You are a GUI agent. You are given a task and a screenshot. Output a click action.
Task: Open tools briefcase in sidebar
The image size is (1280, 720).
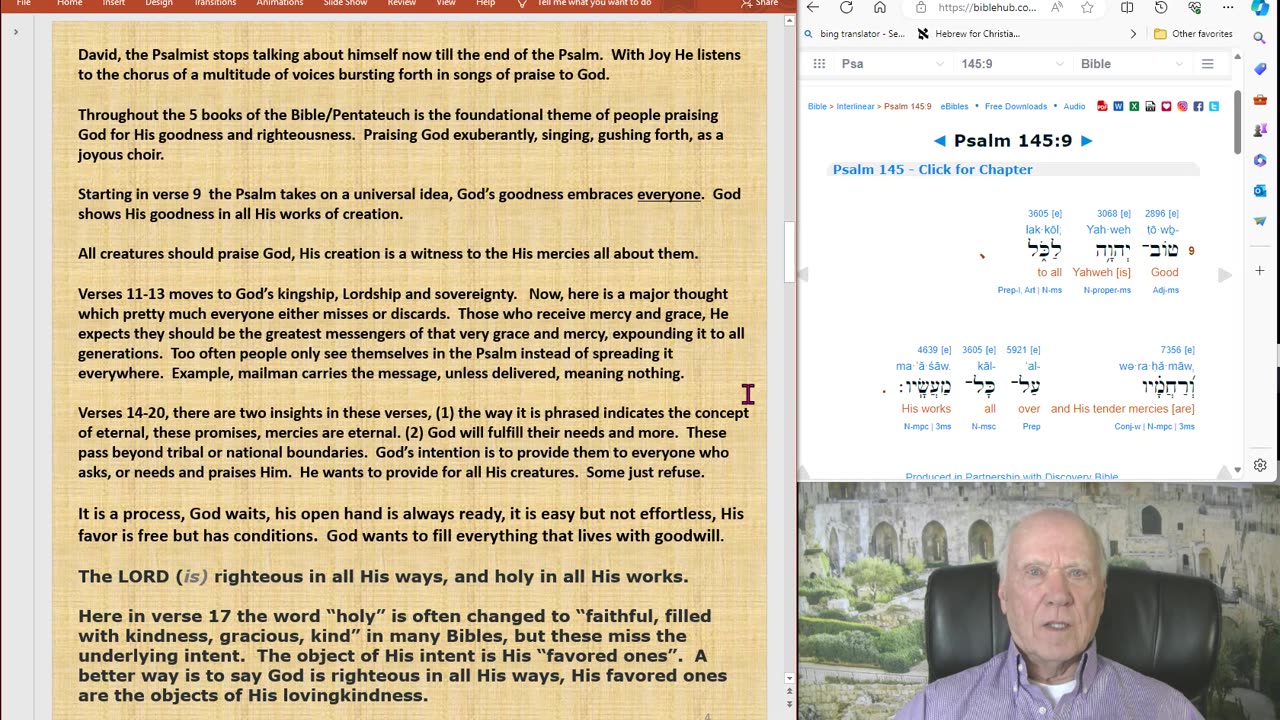[1260, 99]
